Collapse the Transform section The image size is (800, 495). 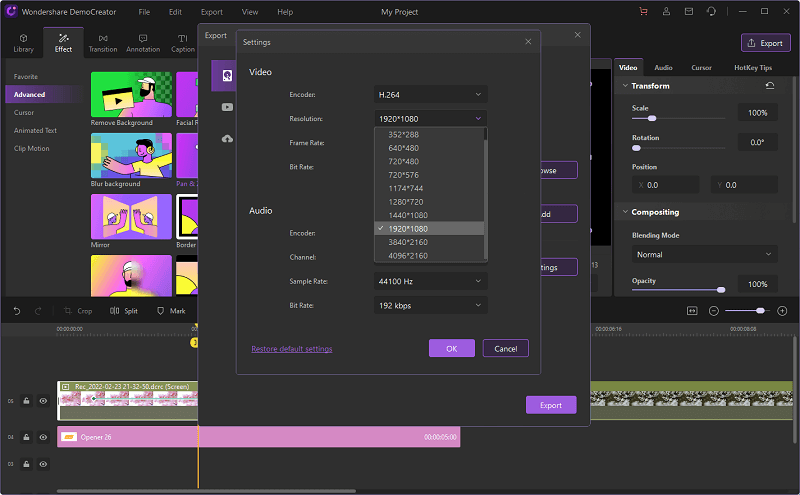click(x=625, y=86)
